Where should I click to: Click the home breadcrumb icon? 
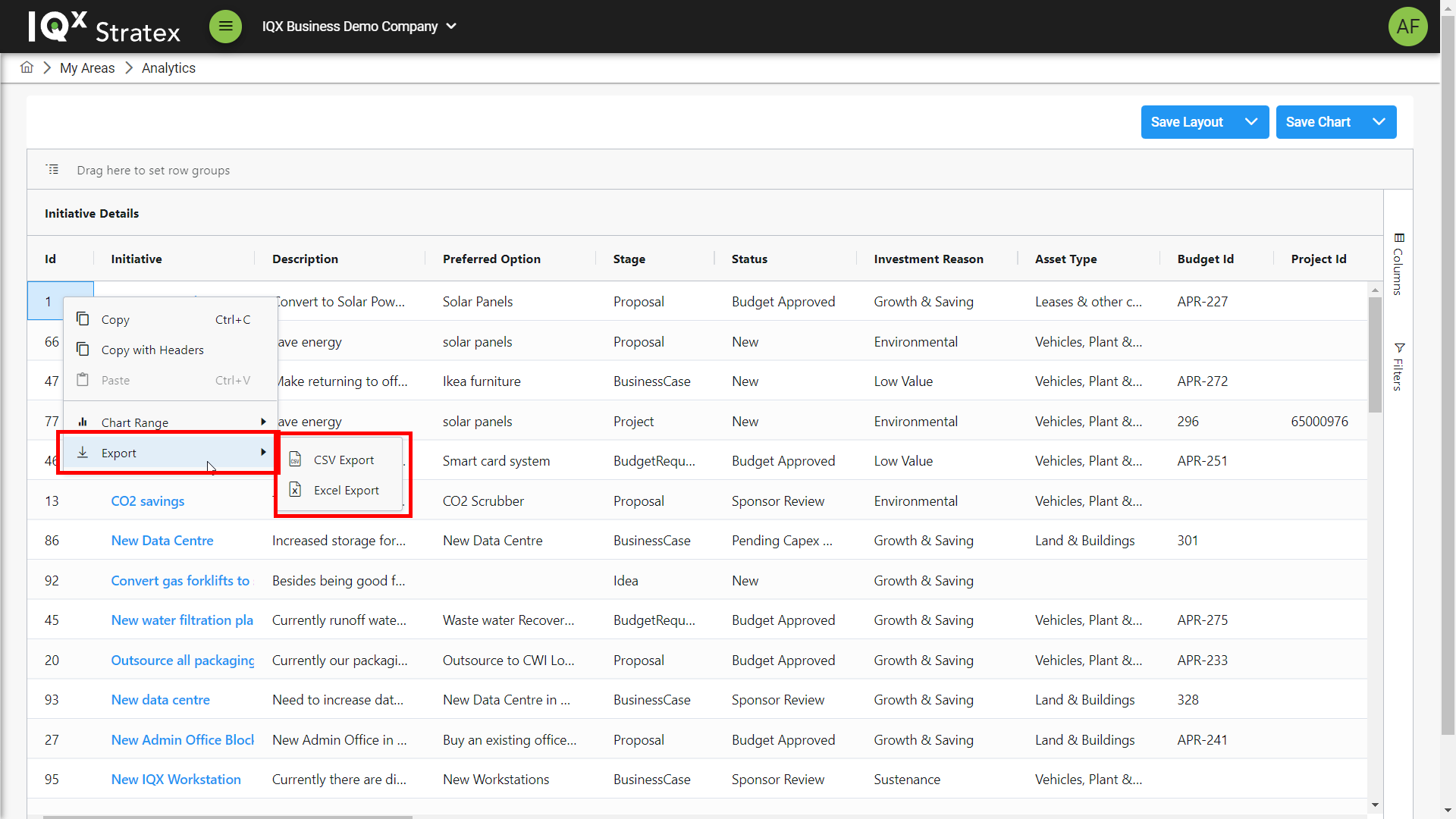tap(27, 67)
